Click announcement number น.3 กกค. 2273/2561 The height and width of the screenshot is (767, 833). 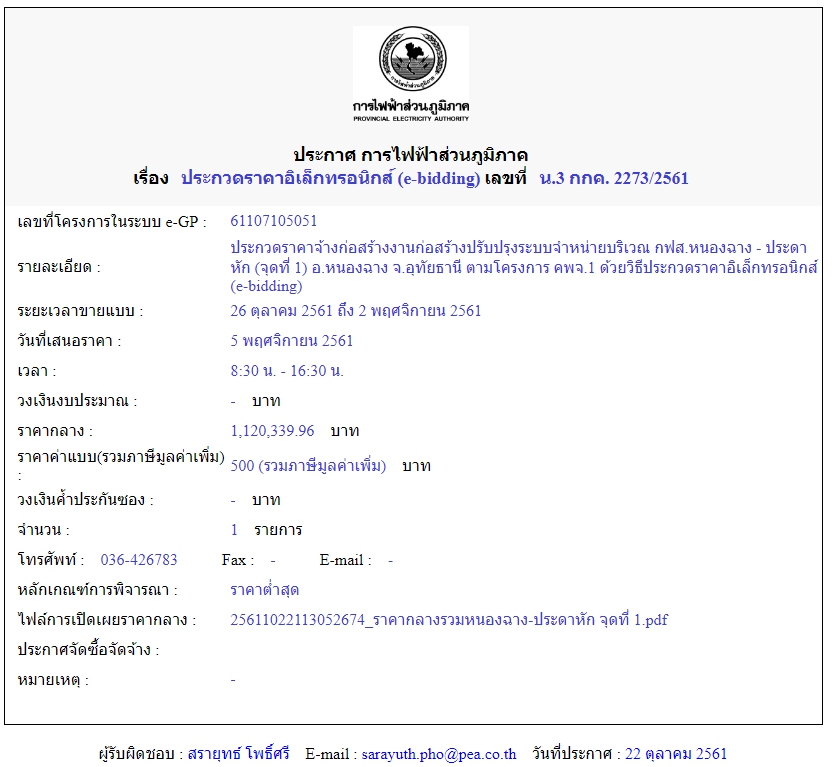[x=614, y=178]
